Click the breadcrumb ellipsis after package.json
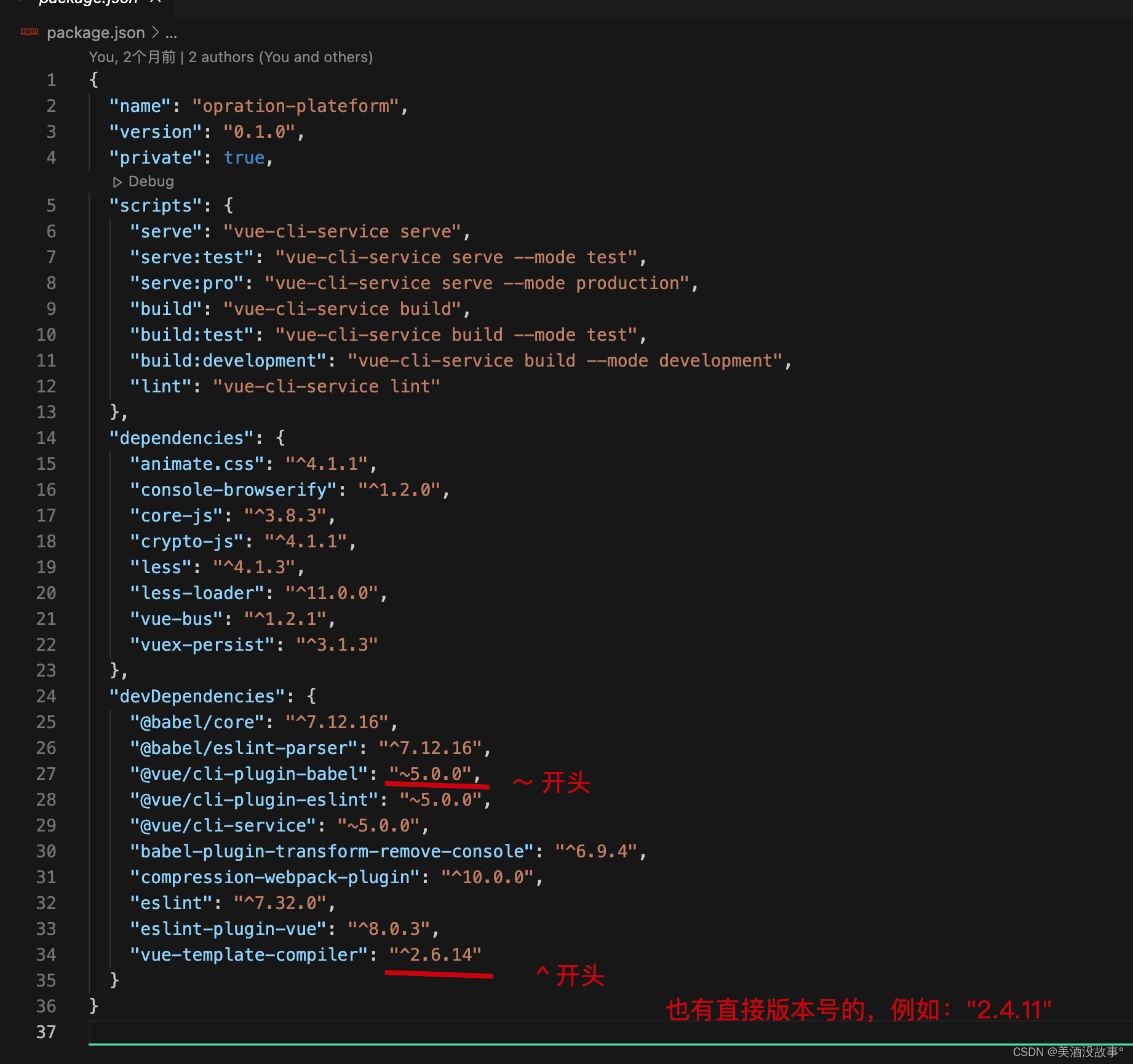This screenshot has width=1133, height=1064. [x=171, y=33]
